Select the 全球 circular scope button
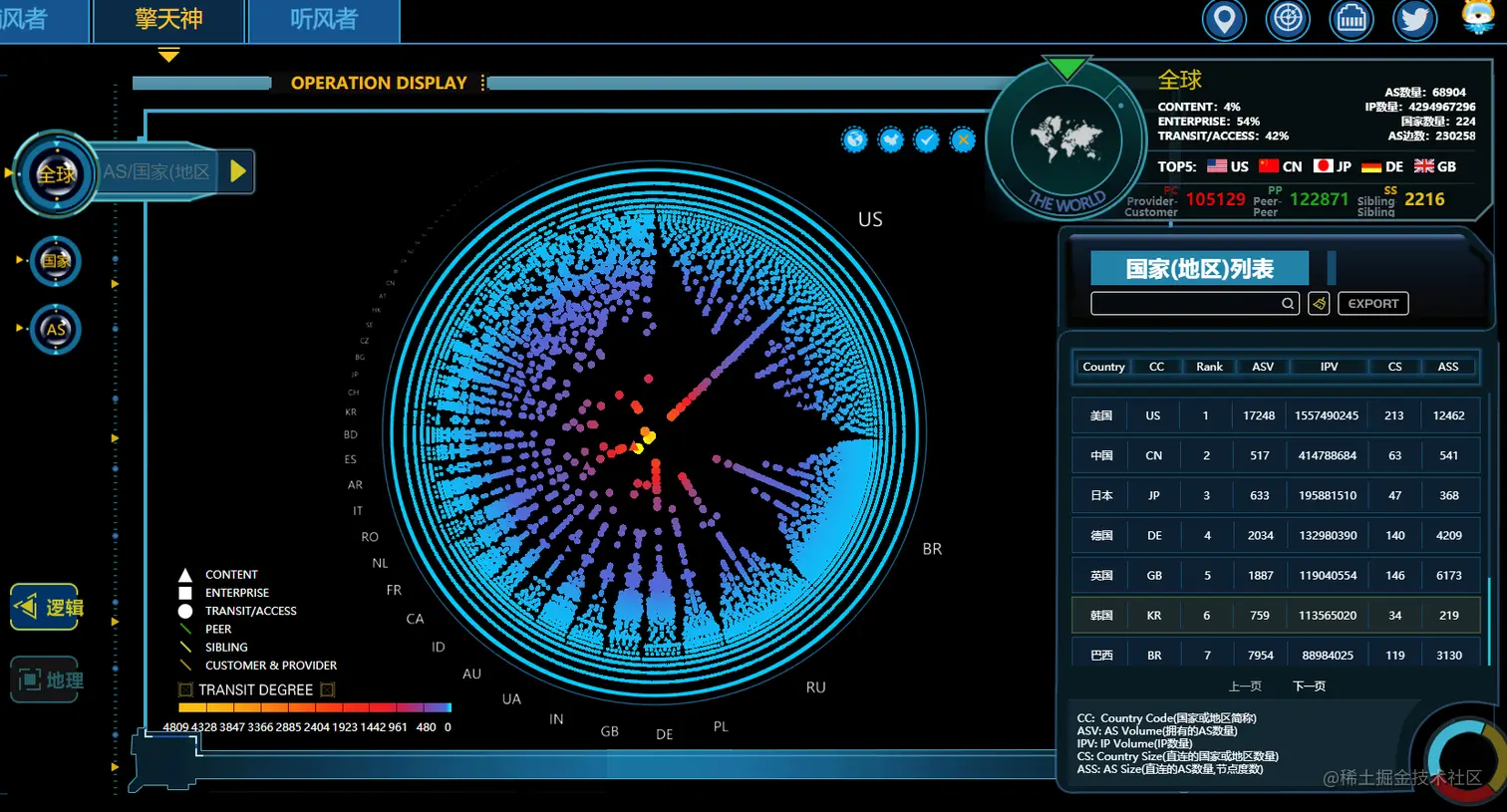This screenshot has height=812, width=1507. (56, 174)
